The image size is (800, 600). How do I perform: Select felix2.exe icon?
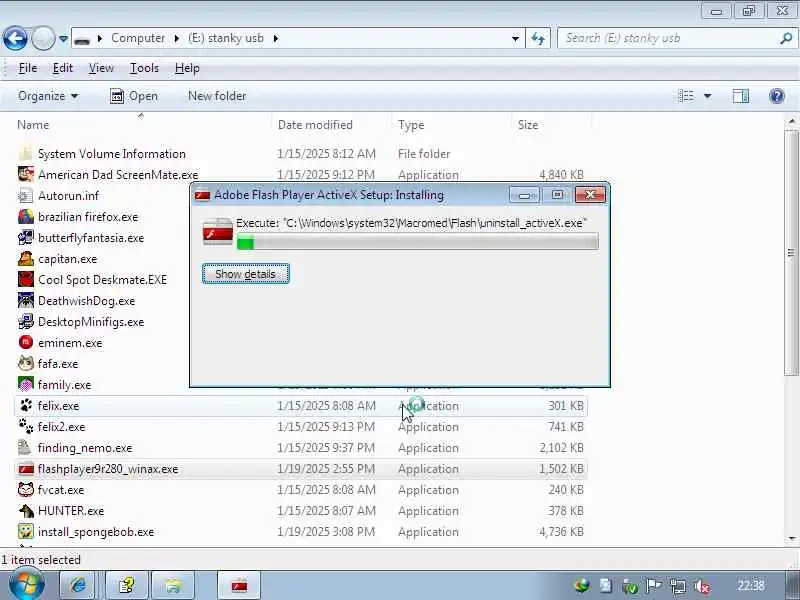pyautogui.click(x=26, y=427)
